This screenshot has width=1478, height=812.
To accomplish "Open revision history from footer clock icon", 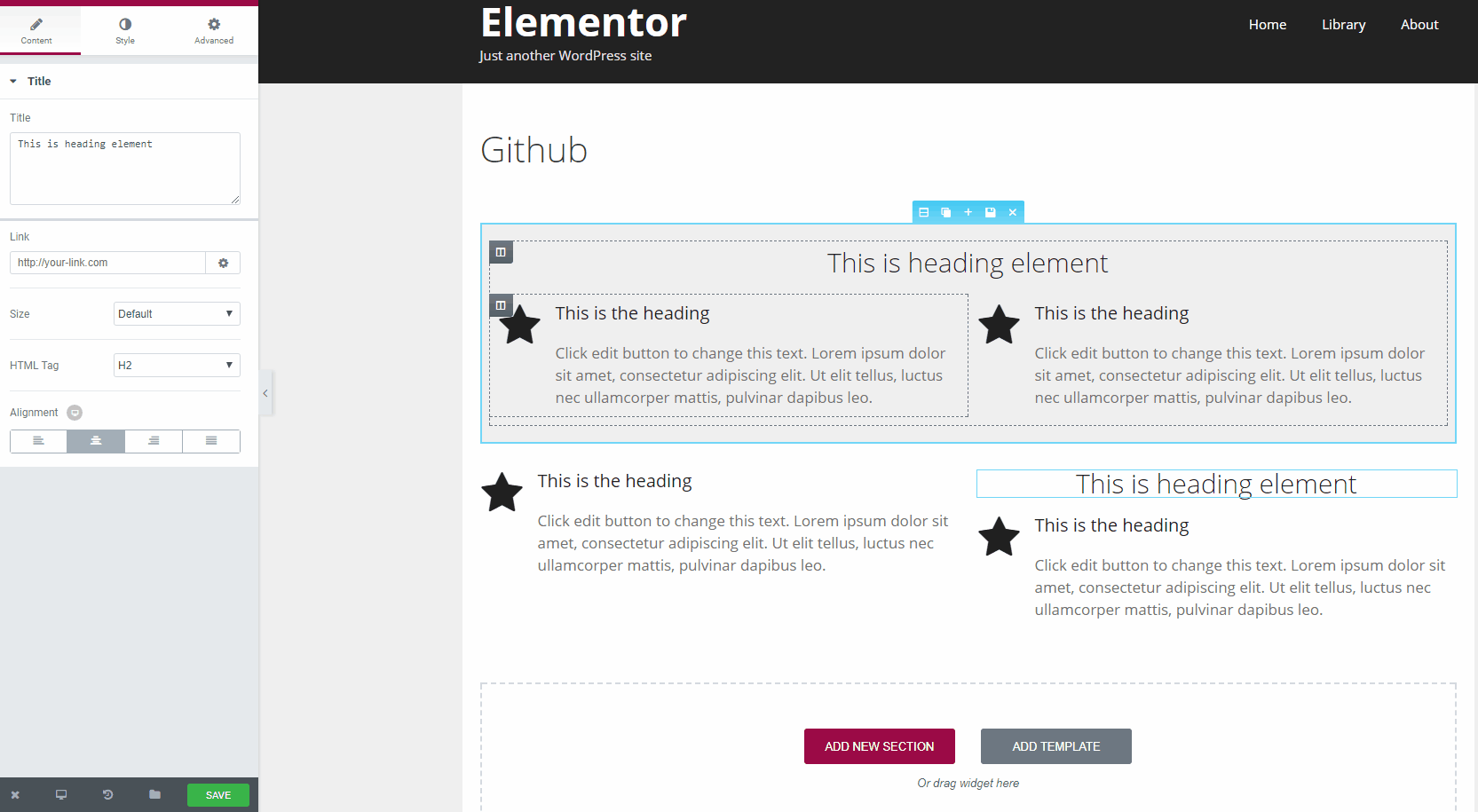I will coord(107,794).
